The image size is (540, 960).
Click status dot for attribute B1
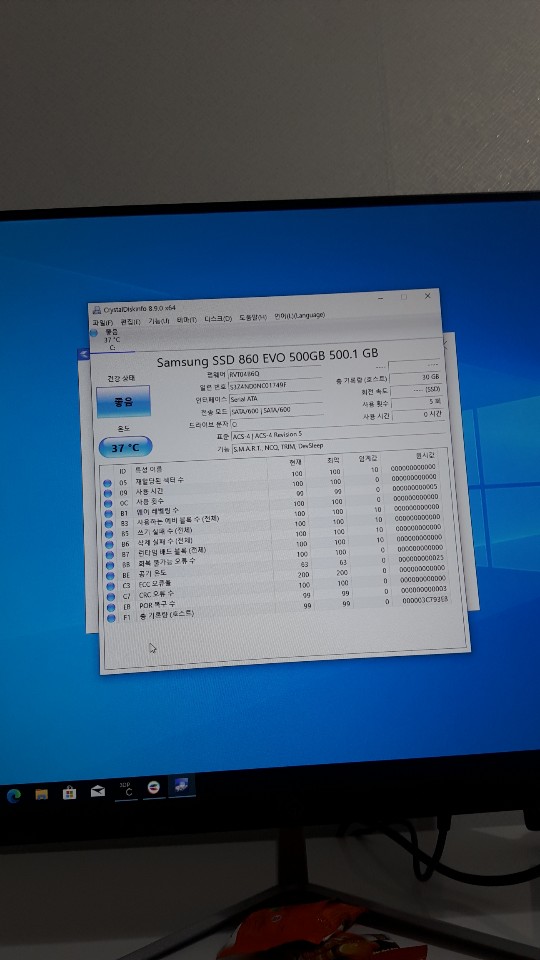[x=108, y=514]
